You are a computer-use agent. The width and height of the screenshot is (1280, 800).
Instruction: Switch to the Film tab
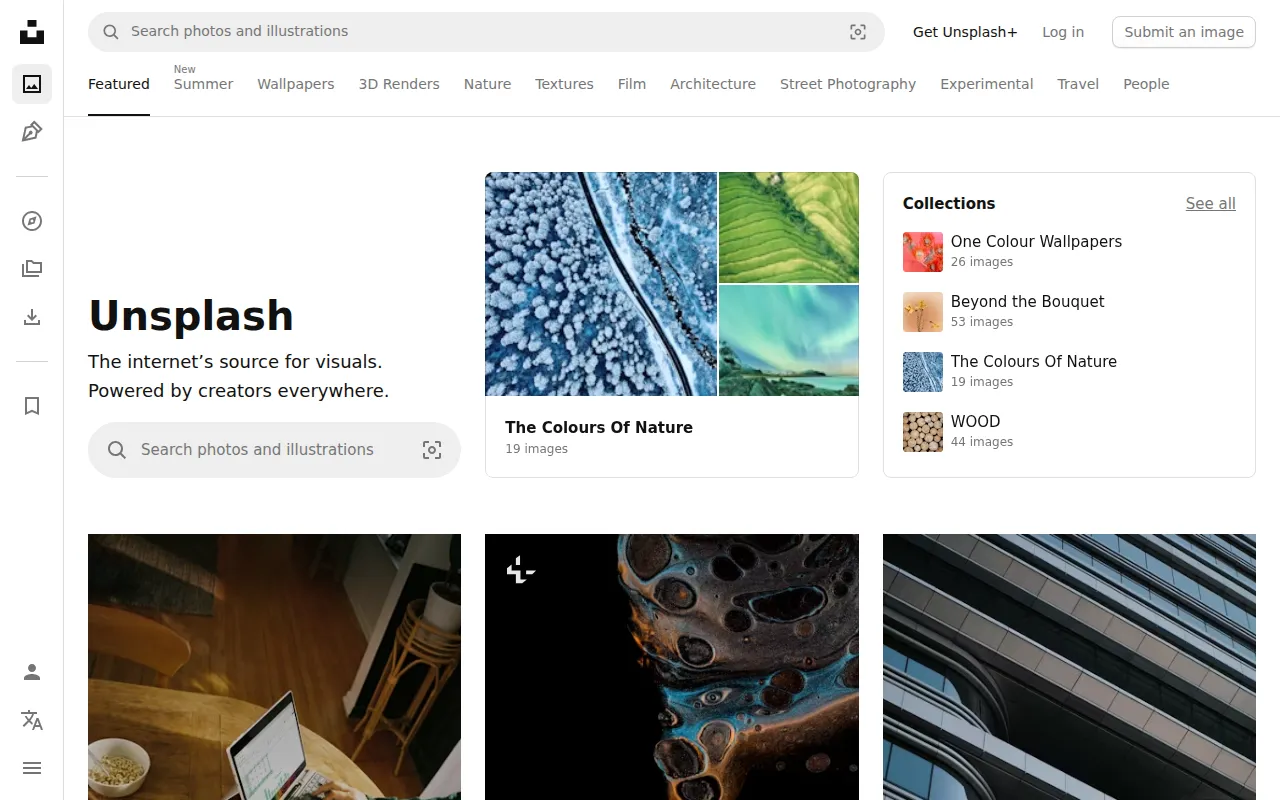[x=632, y=84]
